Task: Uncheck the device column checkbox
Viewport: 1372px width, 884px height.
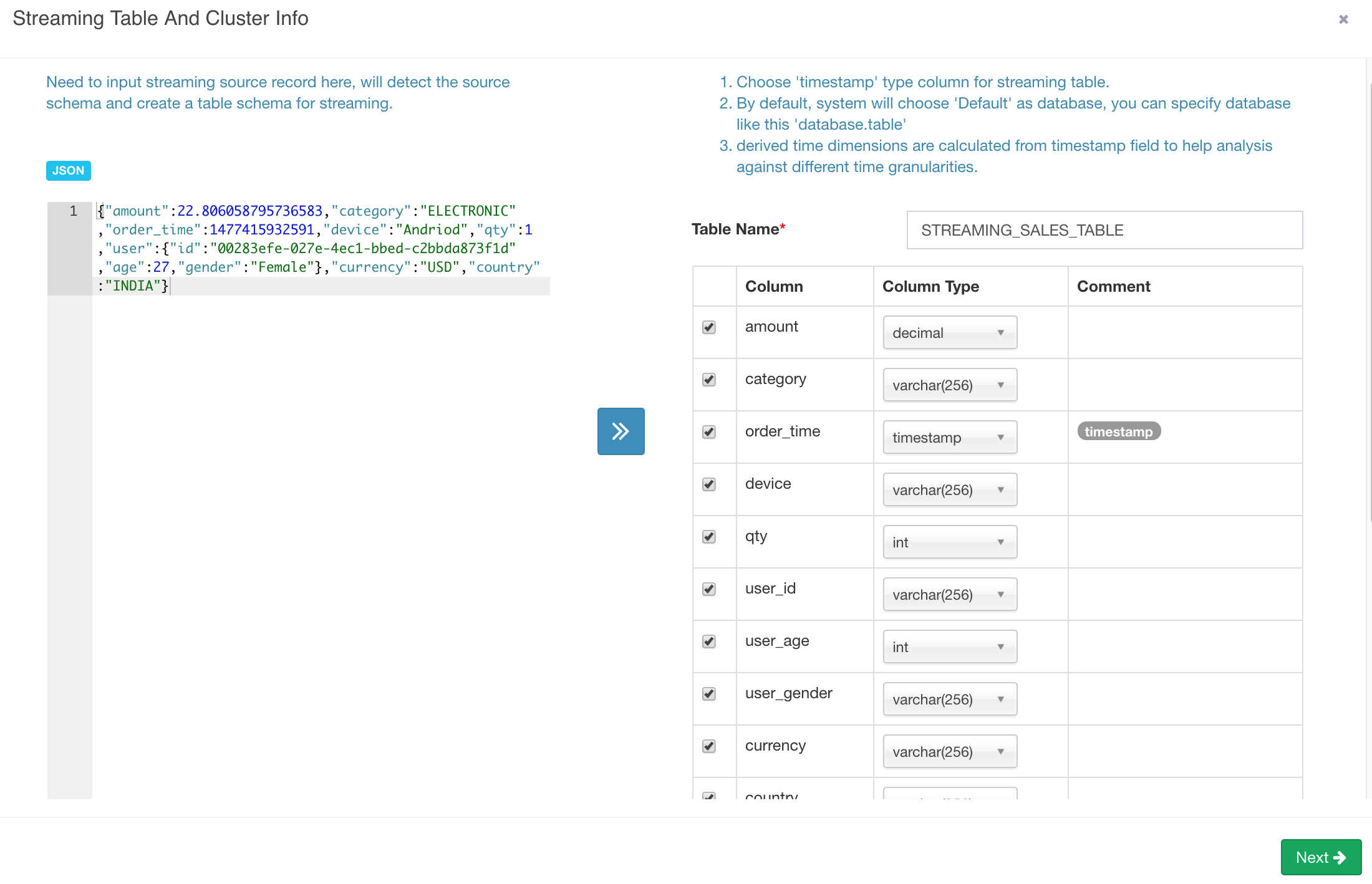Action: point(709,484)
